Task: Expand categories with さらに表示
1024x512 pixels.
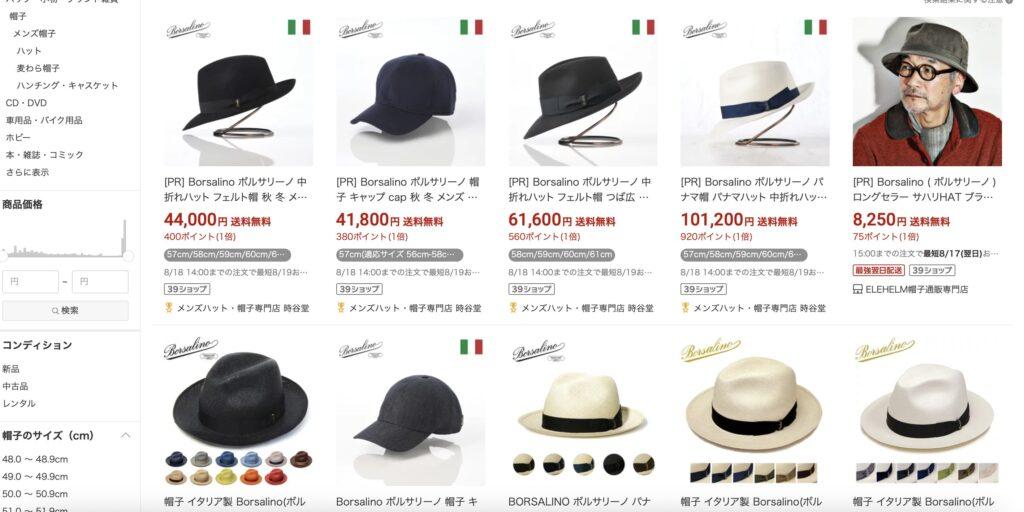Action: pyautogui.click(x=27, y=172)
